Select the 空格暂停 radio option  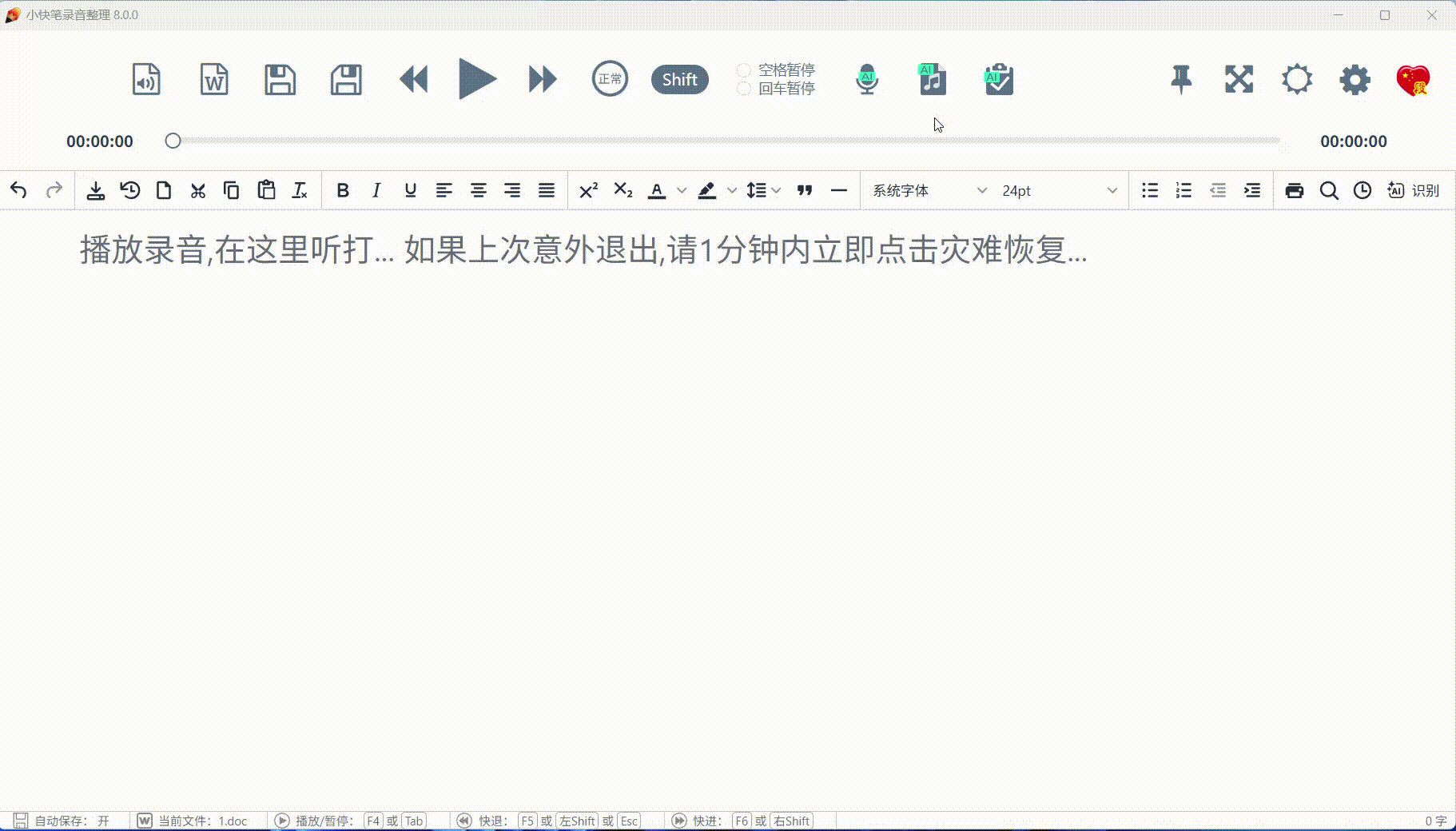[x=744, y=70]
